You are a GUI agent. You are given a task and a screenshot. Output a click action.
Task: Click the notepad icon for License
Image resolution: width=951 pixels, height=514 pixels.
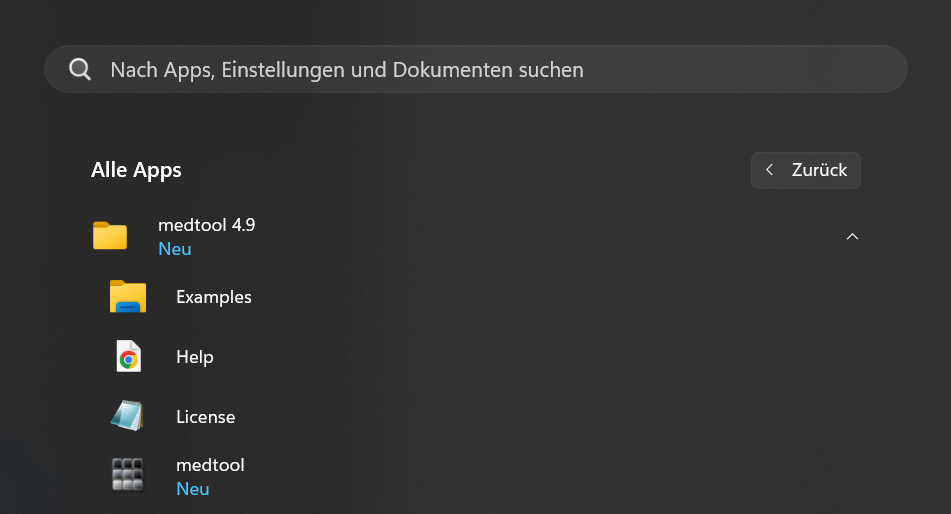click(x=128, y=416)
